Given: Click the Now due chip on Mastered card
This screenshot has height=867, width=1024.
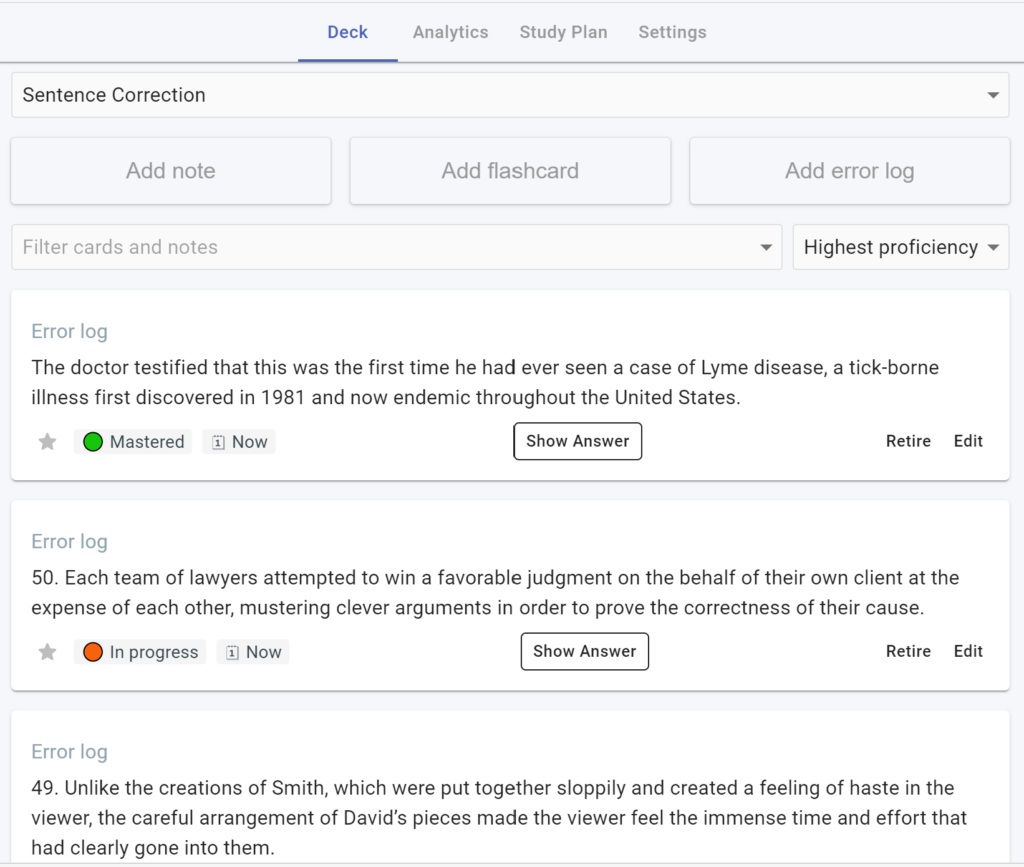Looking at the screenshot, I should (239, 442).
